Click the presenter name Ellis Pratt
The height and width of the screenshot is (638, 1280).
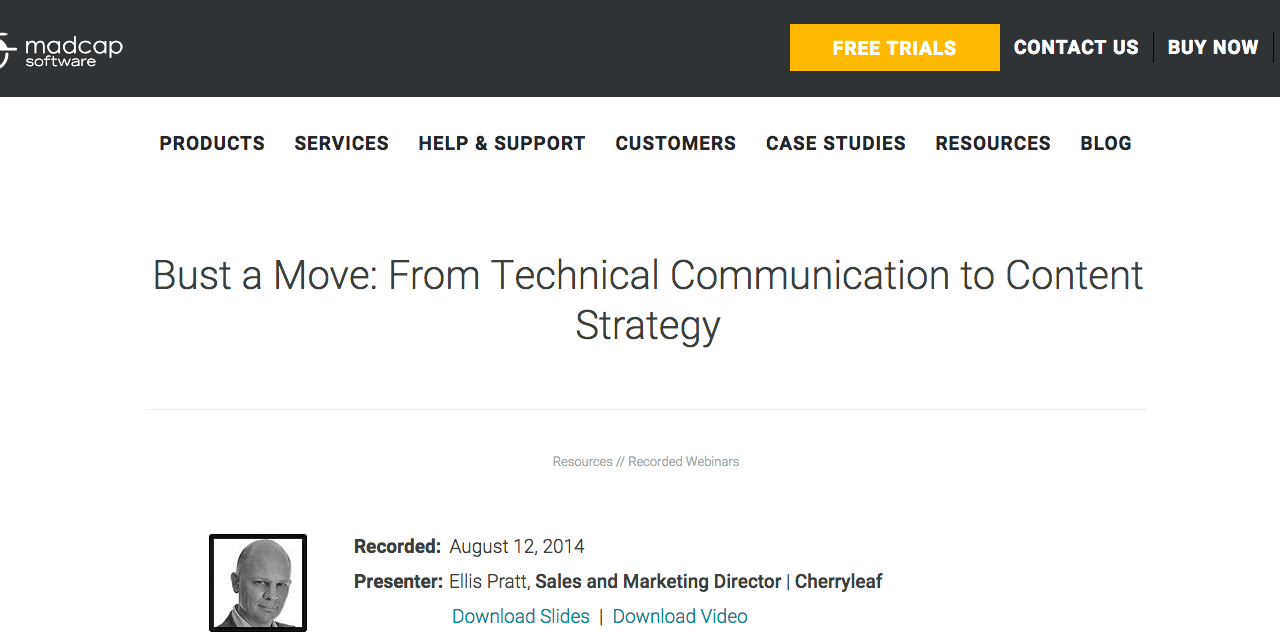tap(487, 582)
